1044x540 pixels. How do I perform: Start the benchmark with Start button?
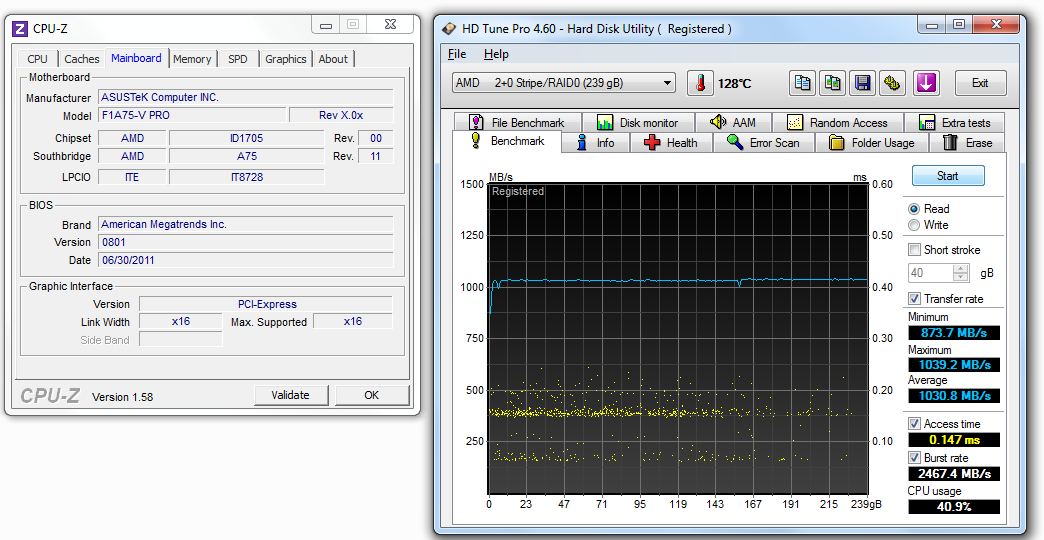(947, 176)
